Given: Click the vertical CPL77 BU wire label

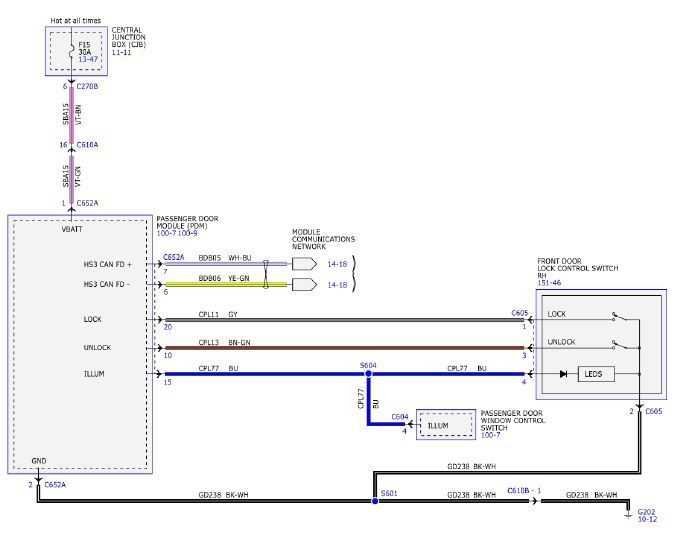Looking at the screenshot, I should click(368, 399).
